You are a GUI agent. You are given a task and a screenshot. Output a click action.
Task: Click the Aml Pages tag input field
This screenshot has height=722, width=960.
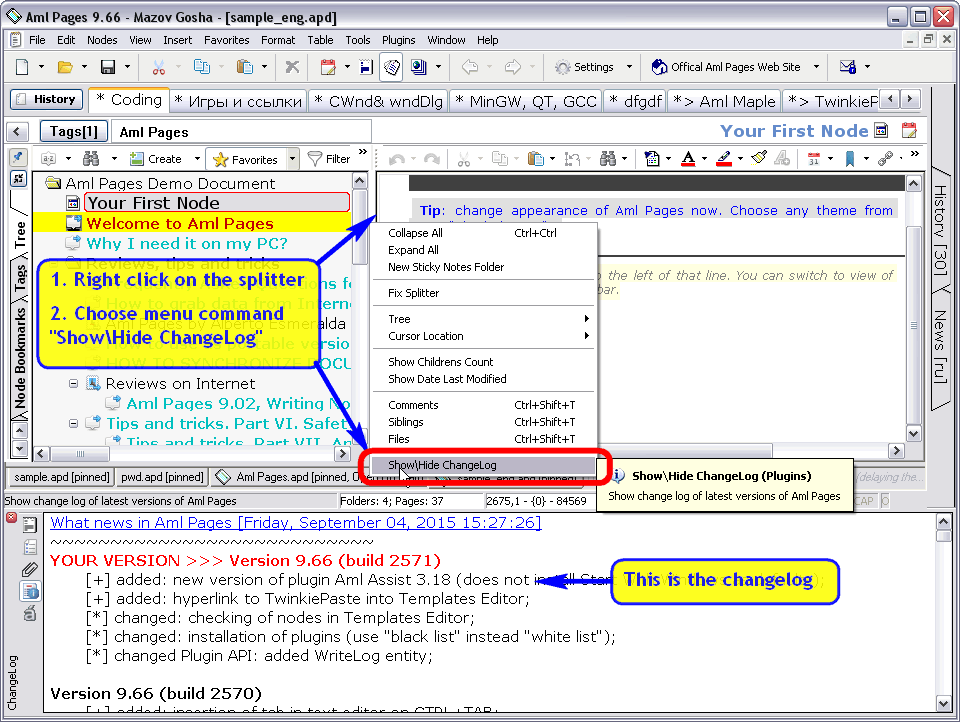click(242, 132)
